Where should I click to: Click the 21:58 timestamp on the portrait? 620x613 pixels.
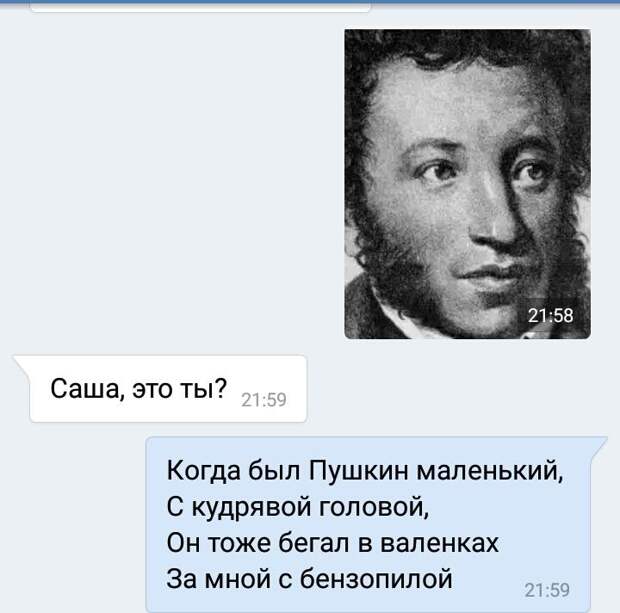click(x=550, y=316)
